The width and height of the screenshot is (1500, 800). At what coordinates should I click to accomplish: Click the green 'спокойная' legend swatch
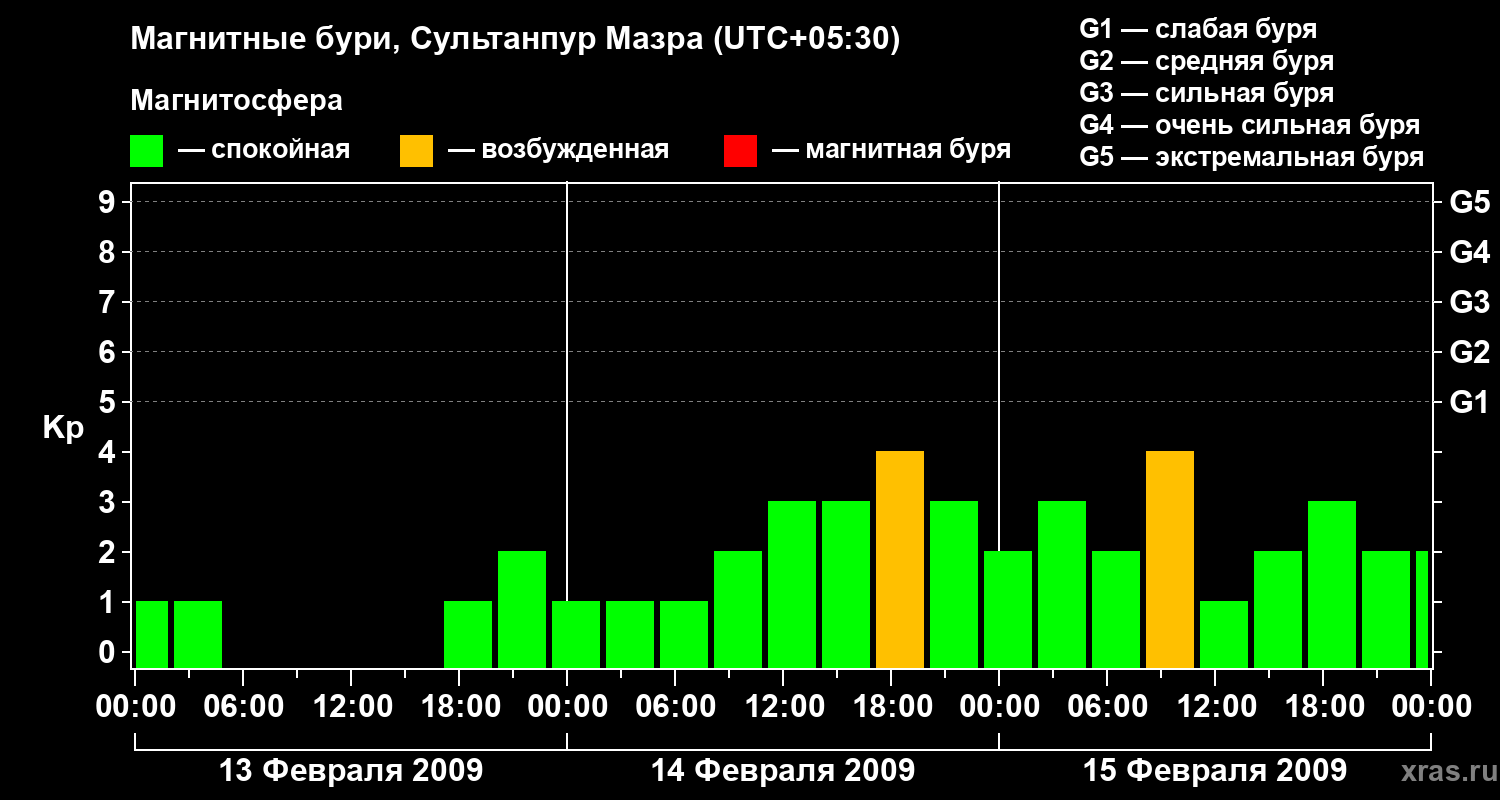(x=147, y=151)
